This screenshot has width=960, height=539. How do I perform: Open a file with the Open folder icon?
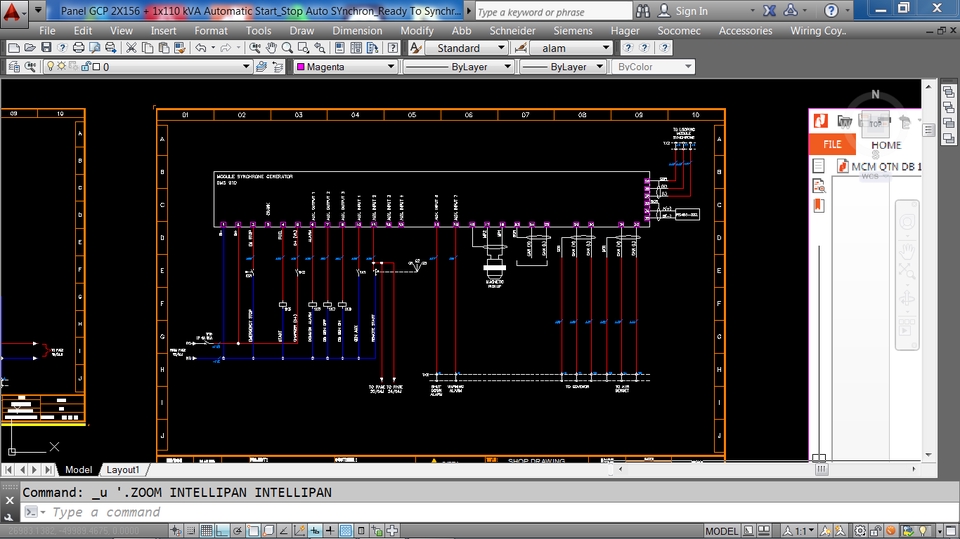pos(30,48)
